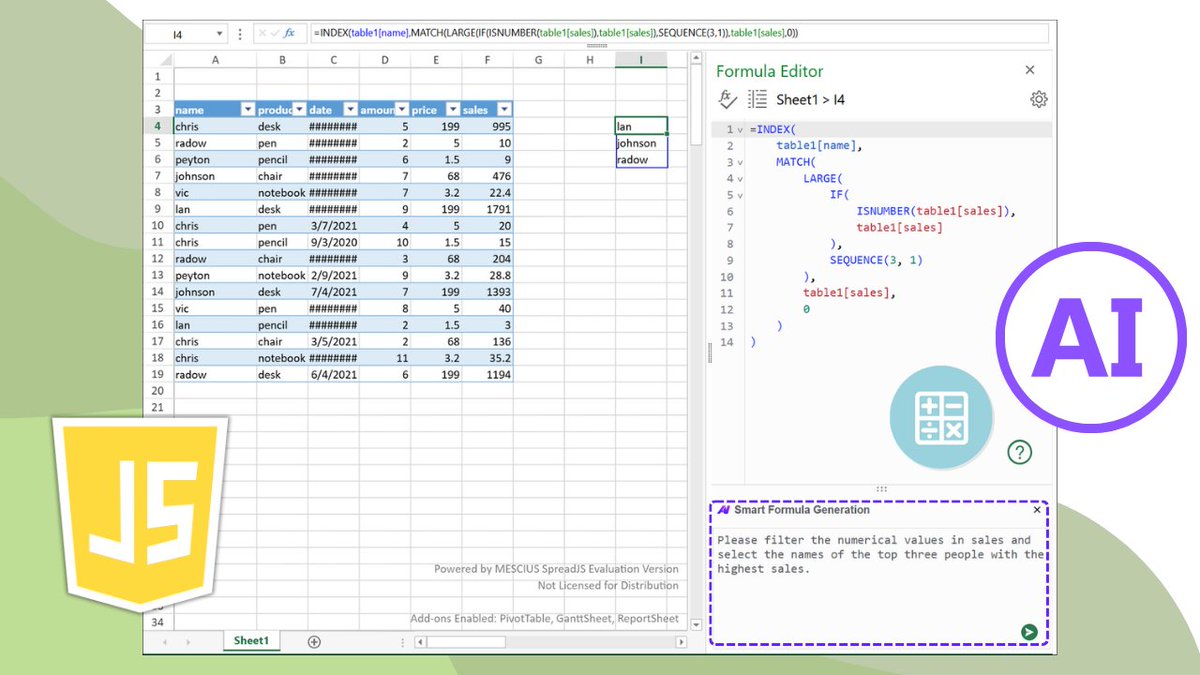Click the fx insert function icon
The image size is (1200, 675).
[290, 33]
